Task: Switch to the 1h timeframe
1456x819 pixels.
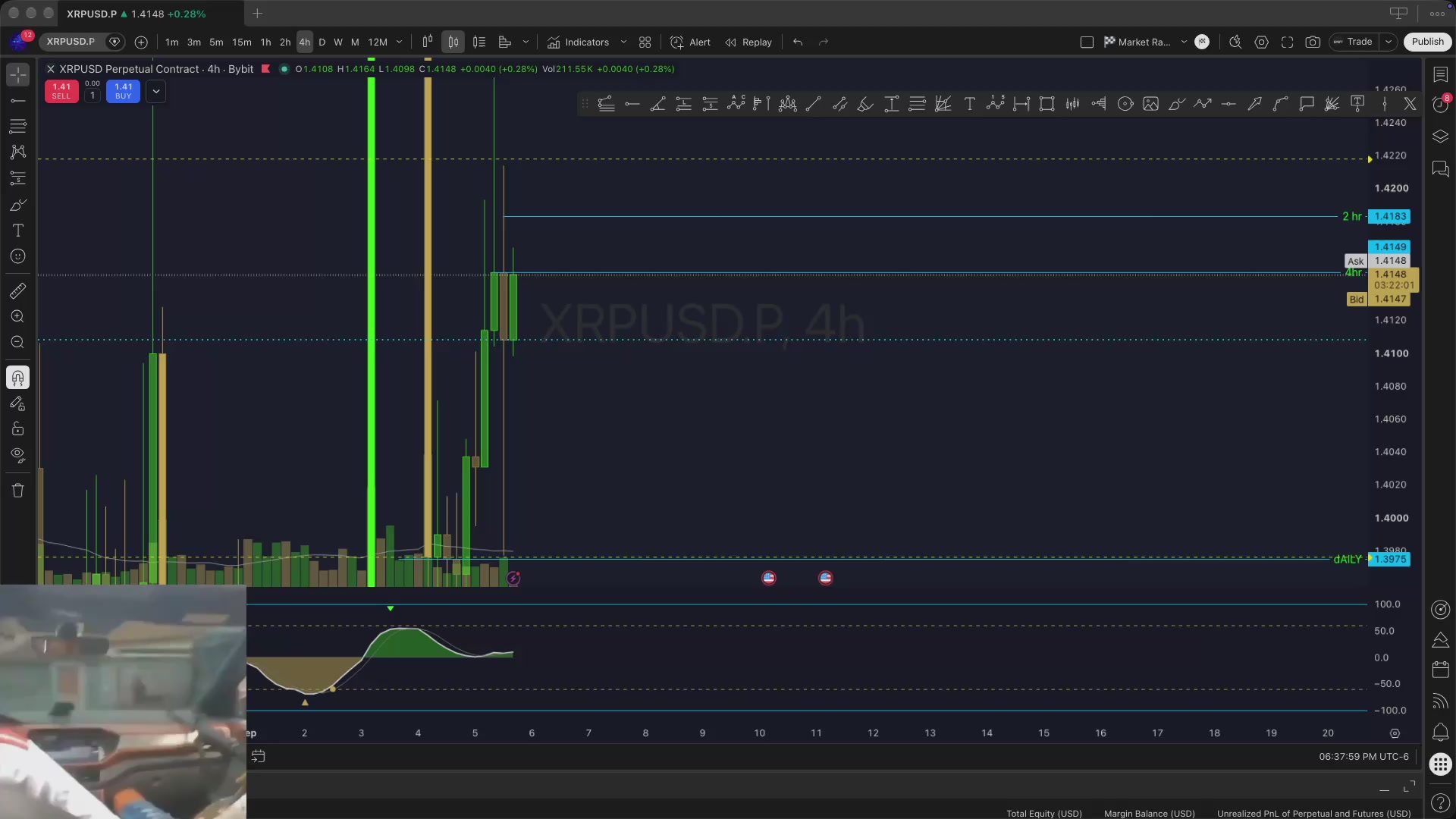Action: 265,42
